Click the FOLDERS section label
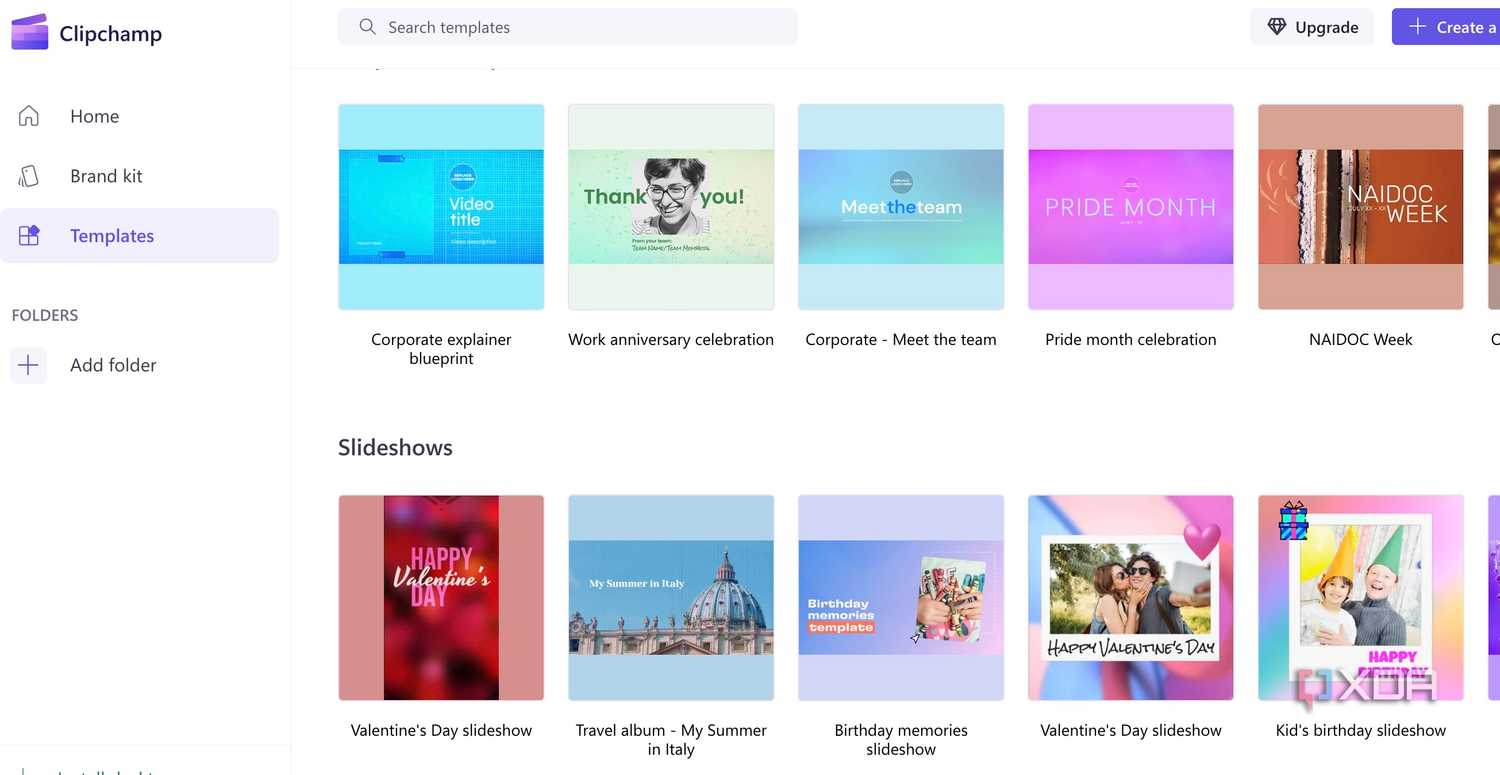 [45, 315]
